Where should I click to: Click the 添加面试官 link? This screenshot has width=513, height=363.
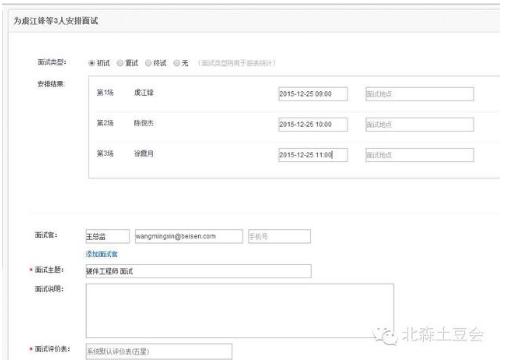click(x=102, y=254)
